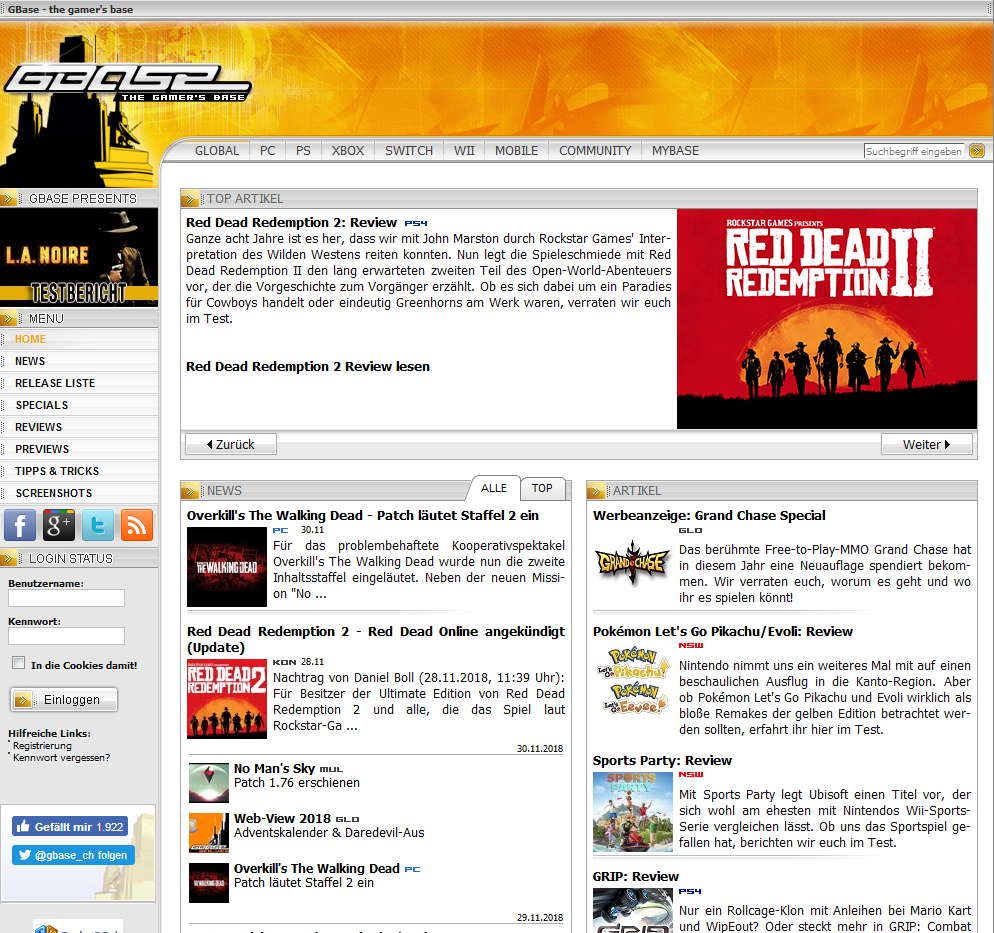Open the XBOX navigation tab
The height and width of the screenshot is (933, 994).
pos(347,151)
